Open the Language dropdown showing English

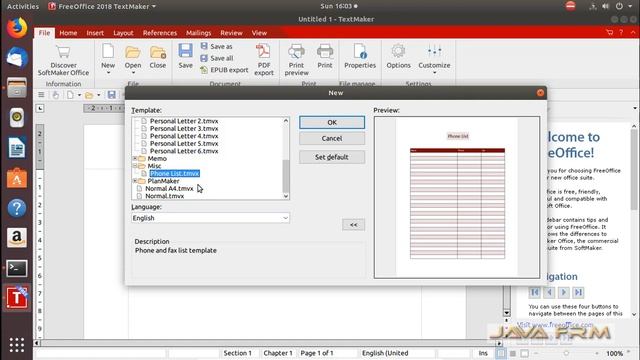pos(210,218)
